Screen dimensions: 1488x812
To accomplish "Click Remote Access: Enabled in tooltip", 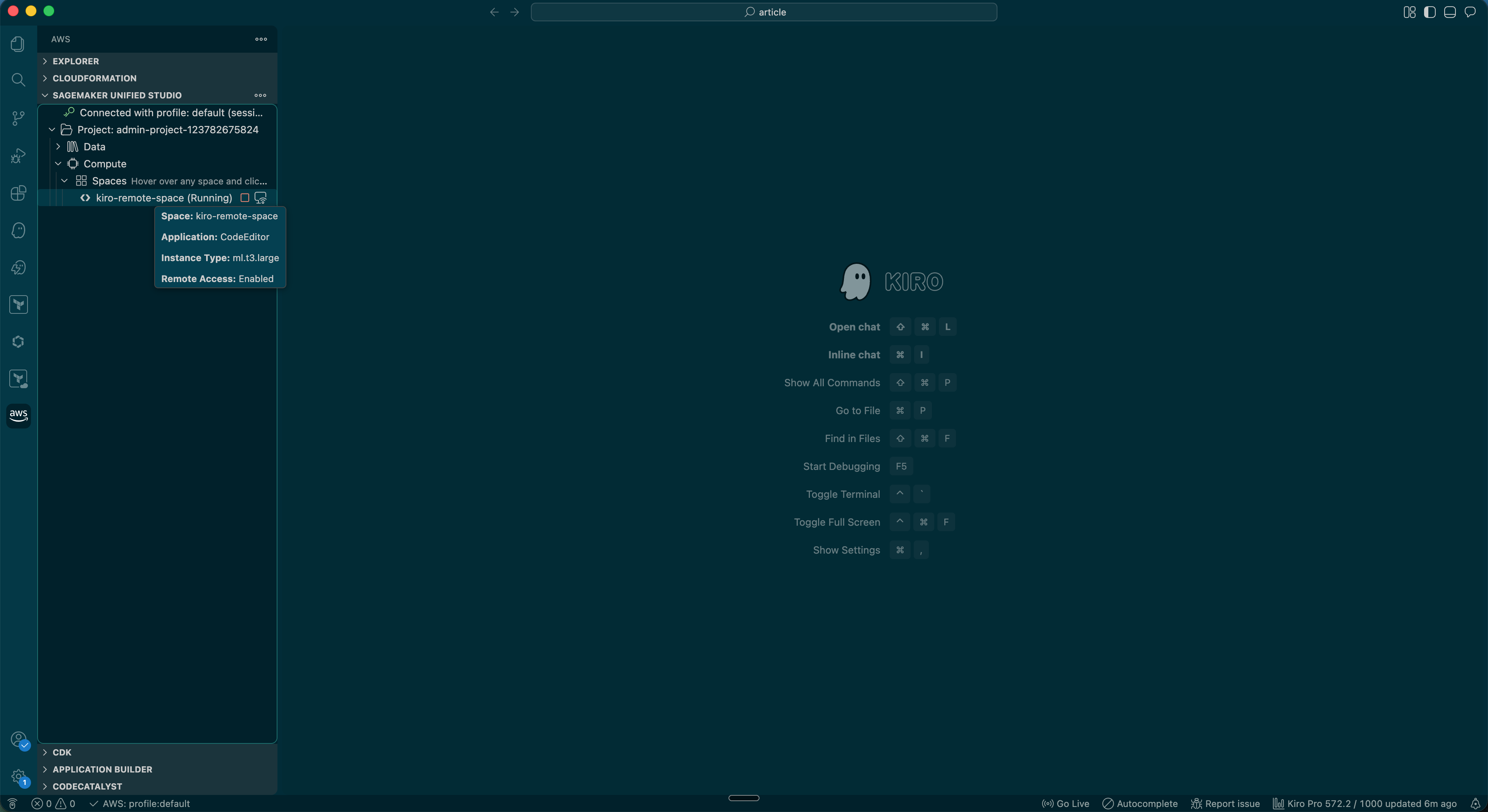I will click(217, 279).
